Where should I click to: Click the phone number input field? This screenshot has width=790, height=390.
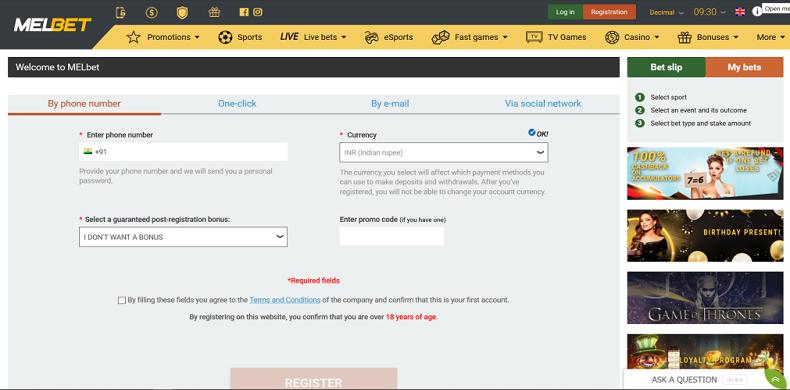tap(183, 152)
